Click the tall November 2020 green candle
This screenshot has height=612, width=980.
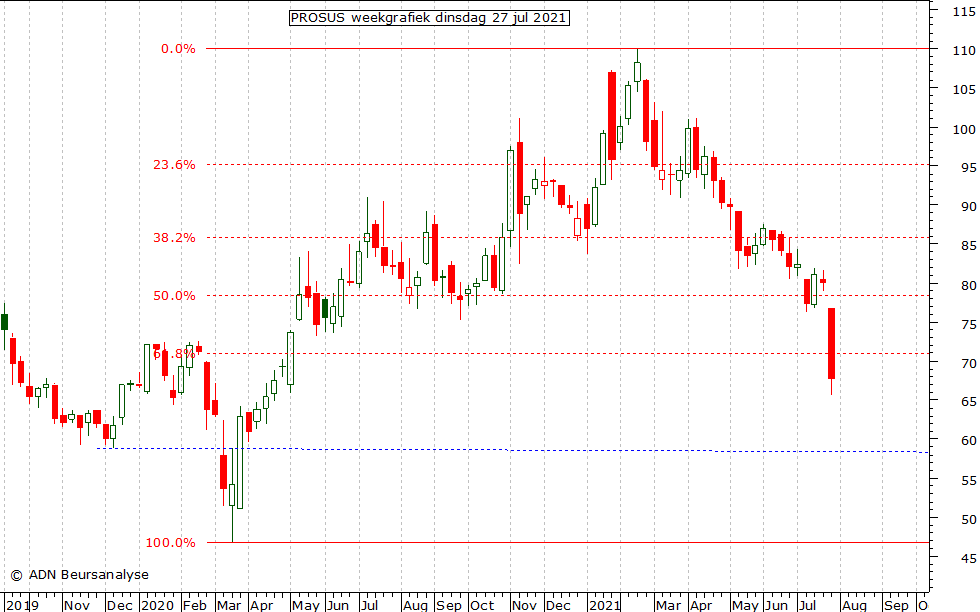[x=511, y=191]
